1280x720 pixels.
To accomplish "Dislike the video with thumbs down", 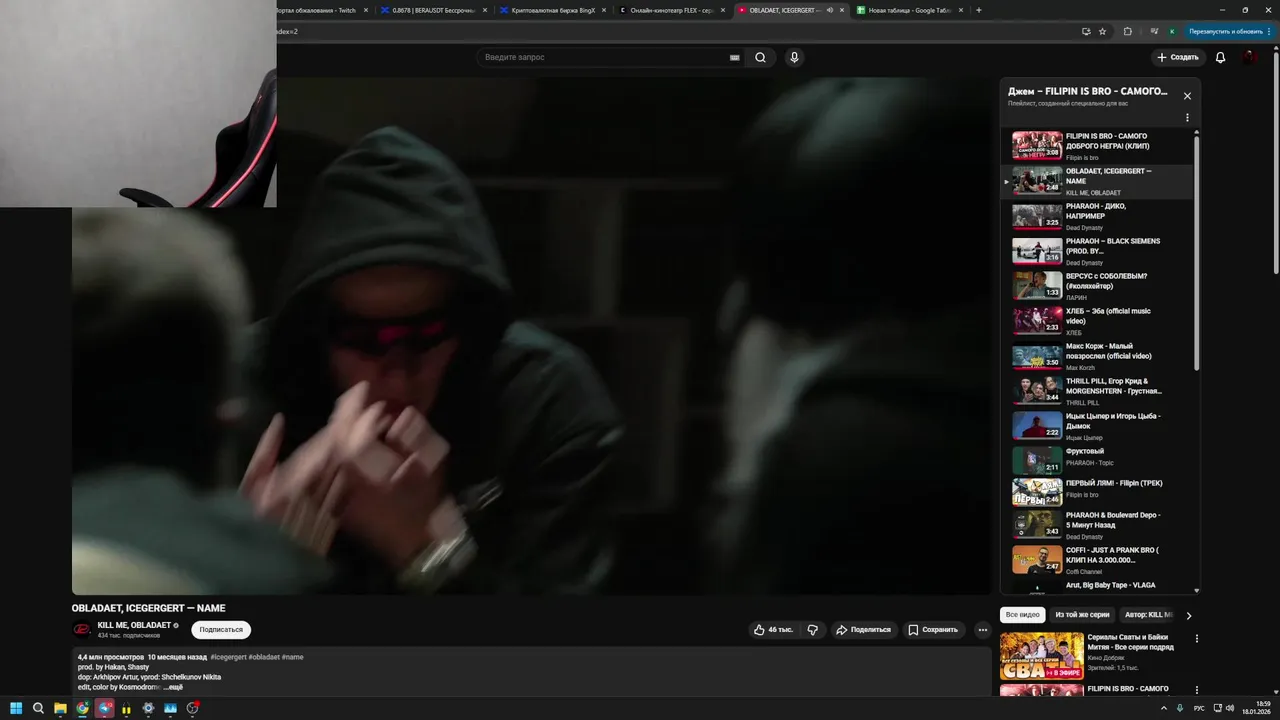I will click(x=812, y=630).
